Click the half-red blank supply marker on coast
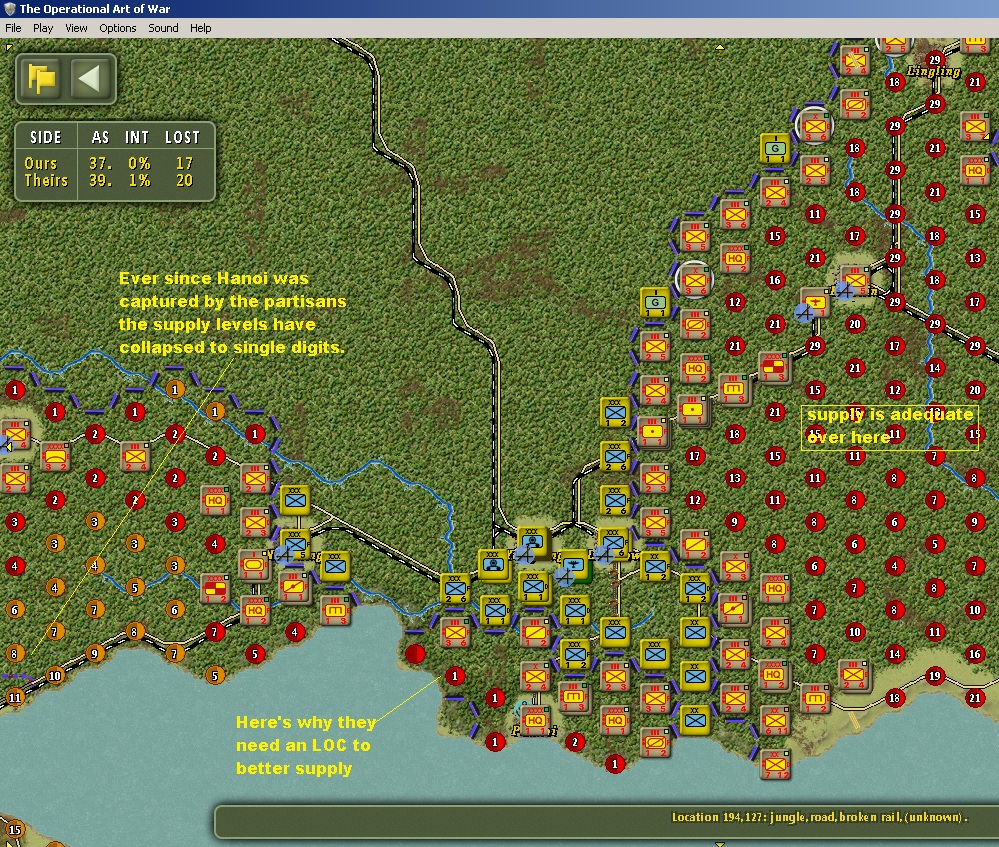 pos(415,653)
